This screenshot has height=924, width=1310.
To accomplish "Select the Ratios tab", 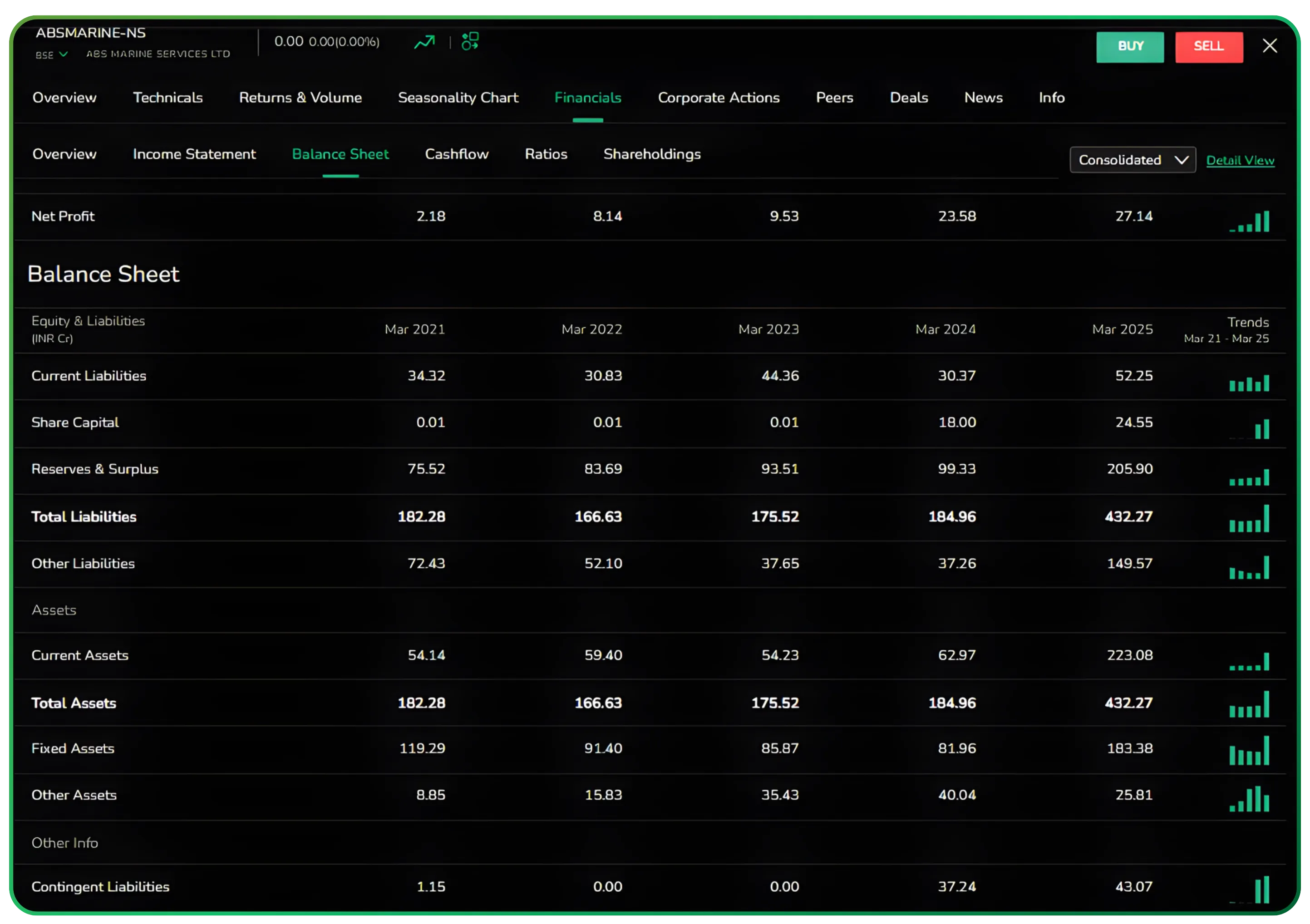I will pyautogui.click(x=546, y=154).
